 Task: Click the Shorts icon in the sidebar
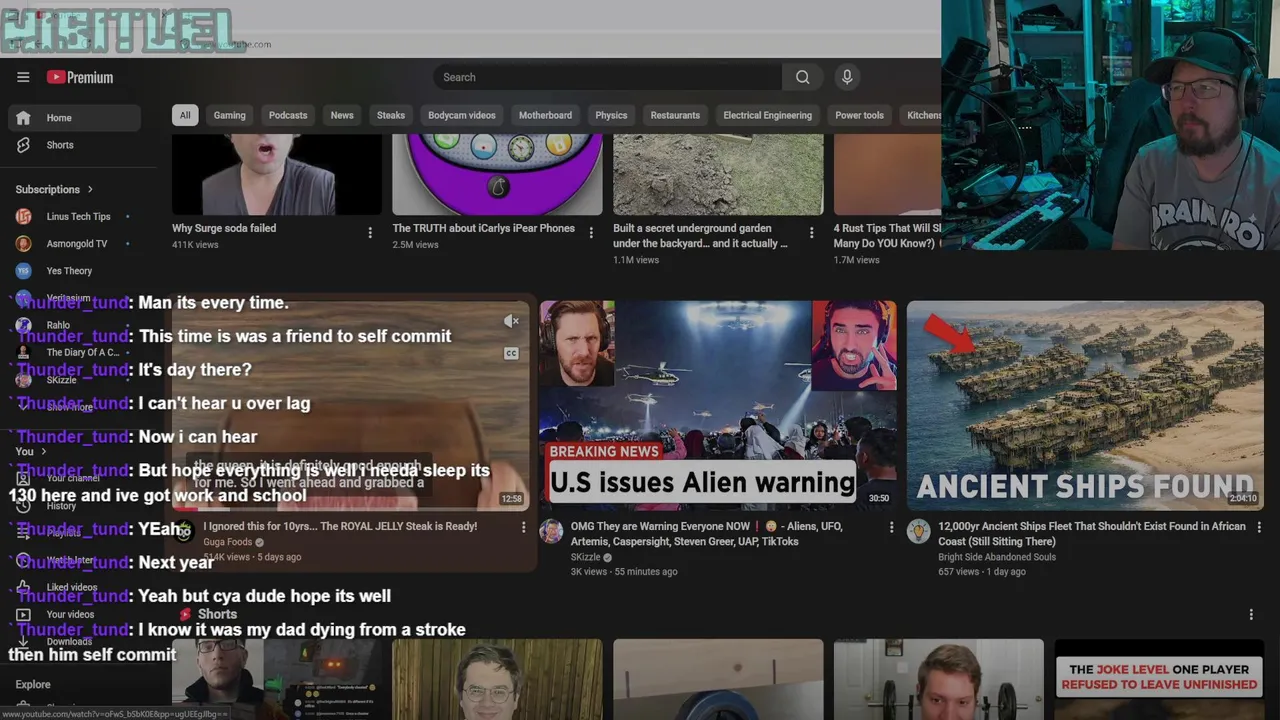coord(23,145)
